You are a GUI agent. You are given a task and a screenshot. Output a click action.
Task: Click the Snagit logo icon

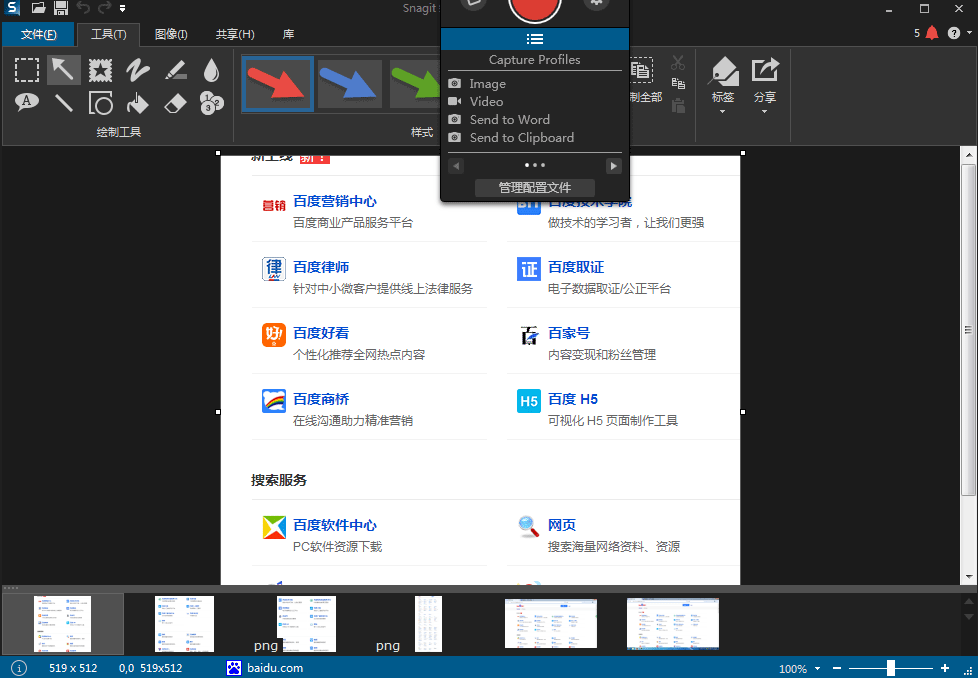pyautogui.click(x=12, y=8)
